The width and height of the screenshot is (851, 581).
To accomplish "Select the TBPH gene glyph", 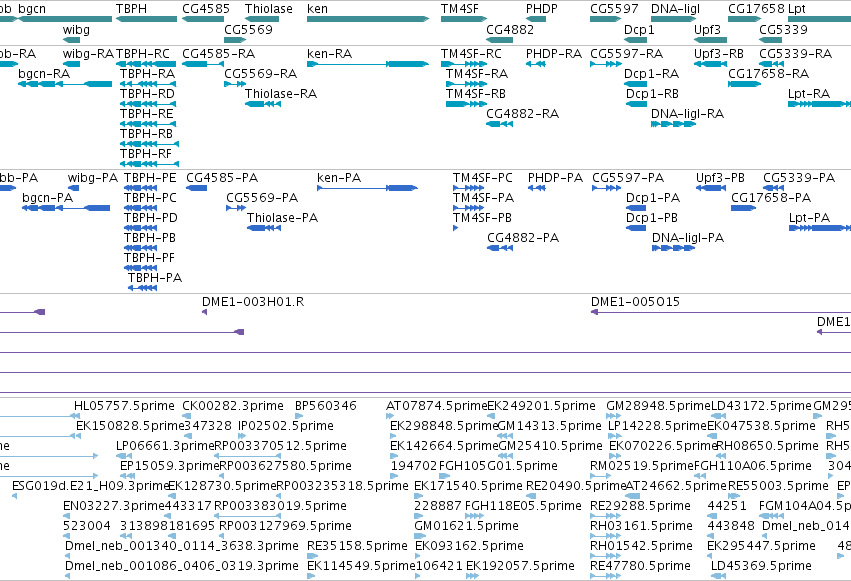I will (x=147, y=19).
